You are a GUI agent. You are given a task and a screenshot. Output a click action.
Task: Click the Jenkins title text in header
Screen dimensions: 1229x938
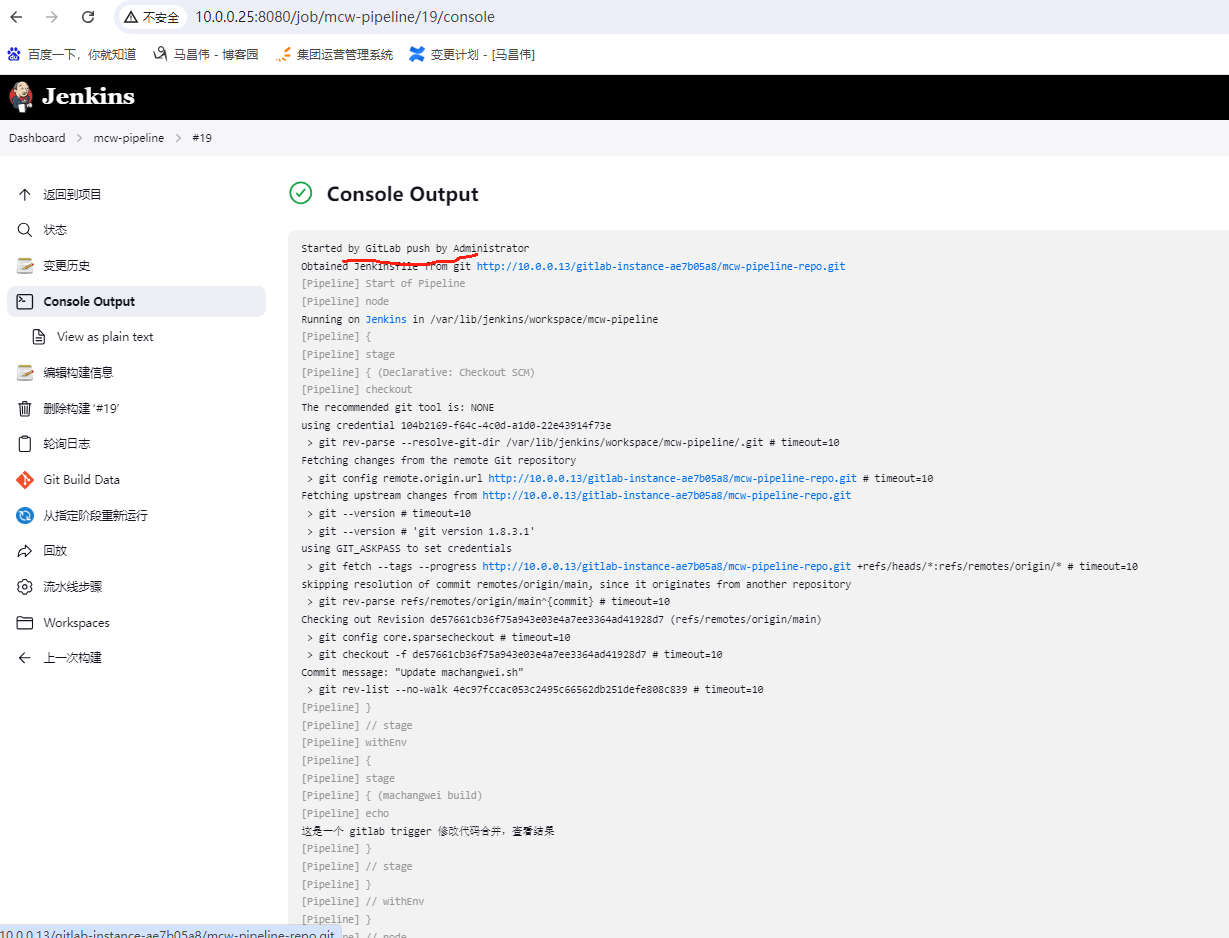(x=88, y=97)
